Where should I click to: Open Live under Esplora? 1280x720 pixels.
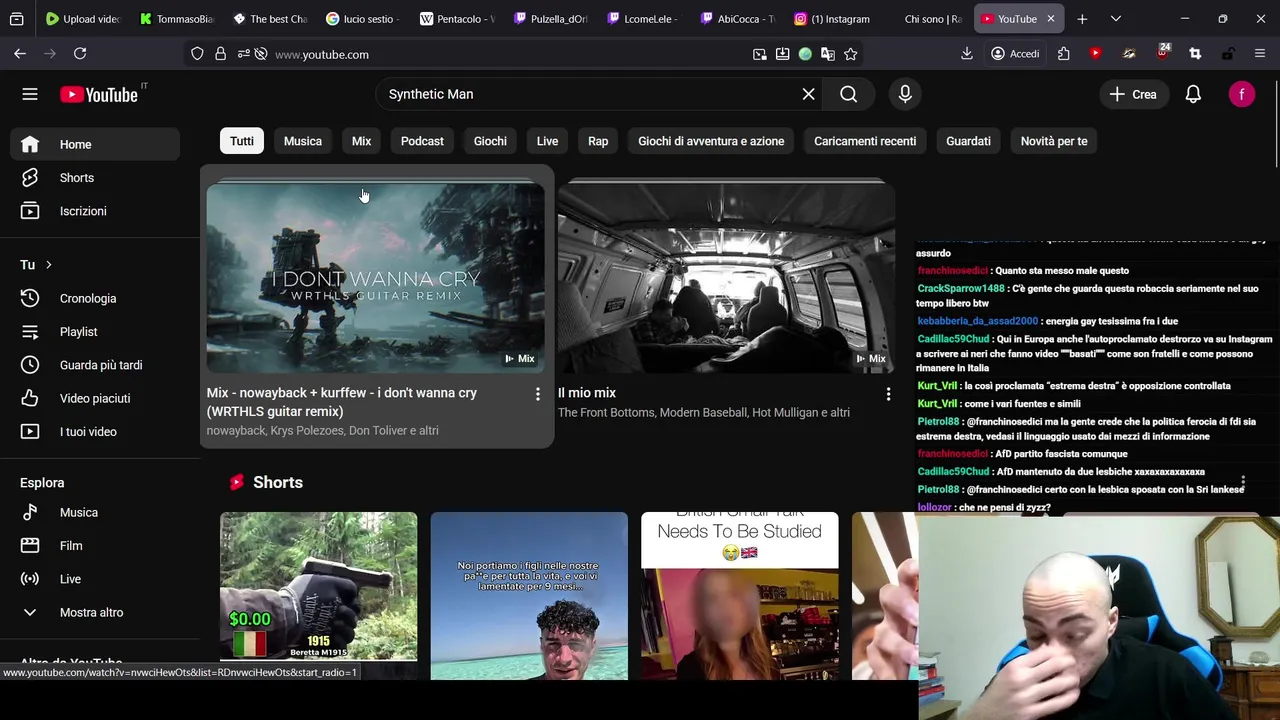(x=95, y=579)
